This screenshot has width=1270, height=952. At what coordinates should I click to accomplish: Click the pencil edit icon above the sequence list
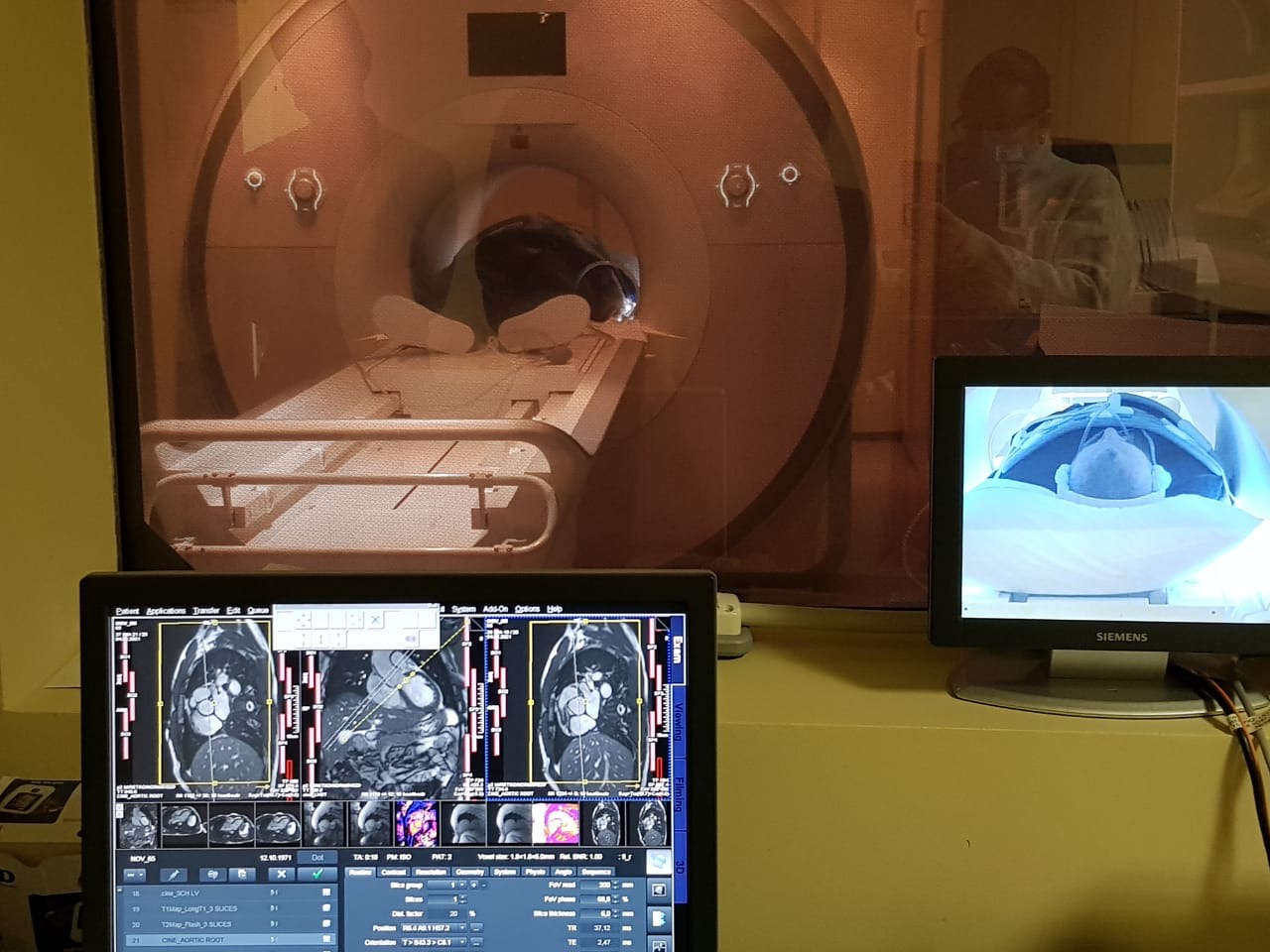pos(175,875)
